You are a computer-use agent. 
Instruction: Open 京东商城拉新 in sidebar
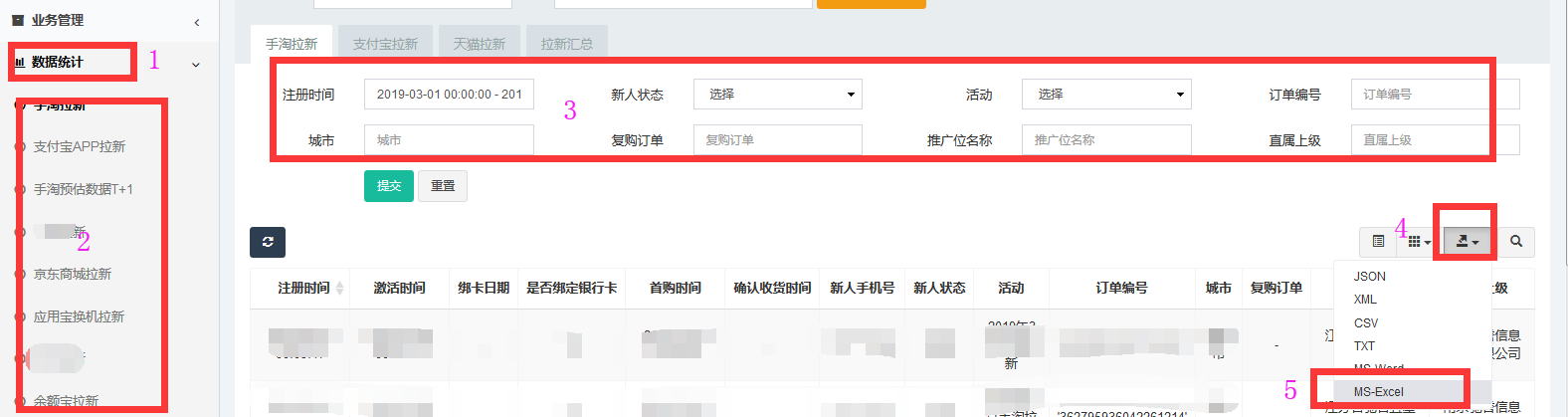(x=73, y=274)
